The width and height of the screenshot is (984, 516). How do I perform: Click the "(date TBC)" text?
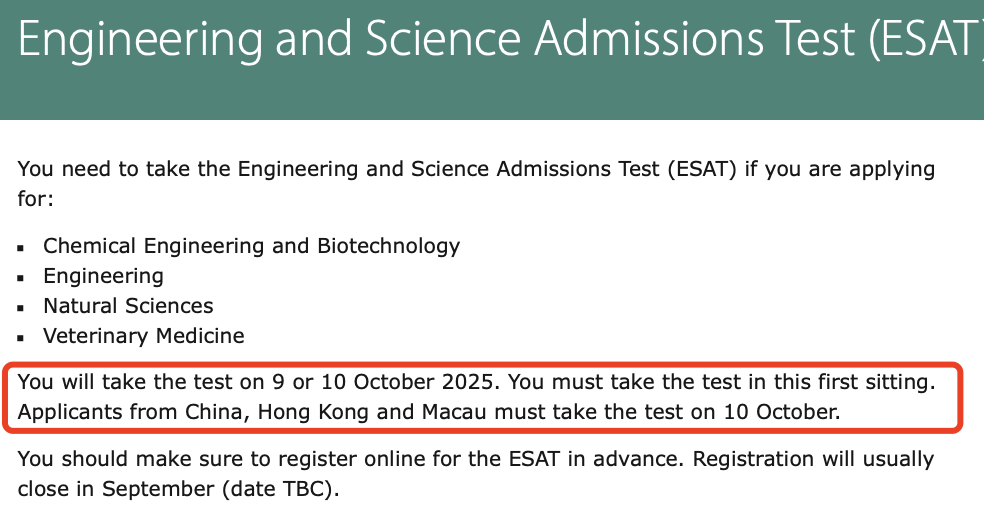pos(280,489)
